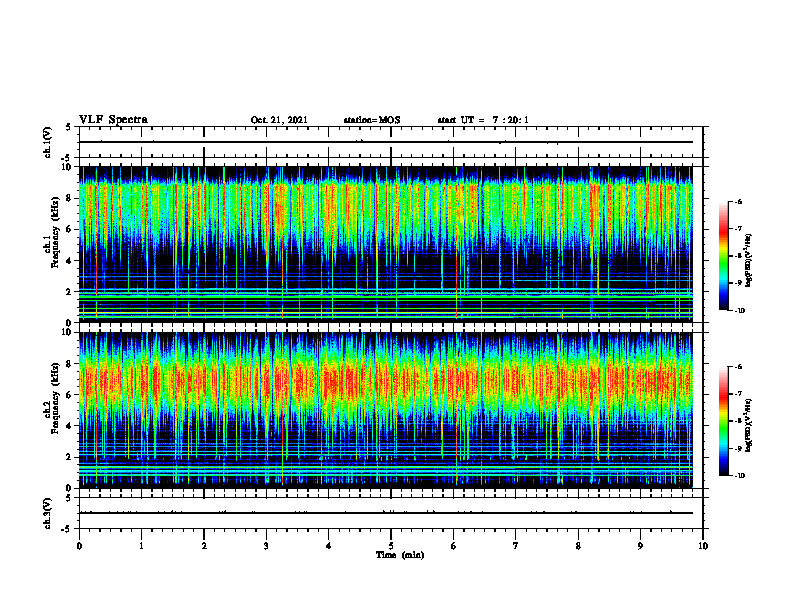Click the date "Oct. 21, 2021"
The image size is (792, 612).
279,120
